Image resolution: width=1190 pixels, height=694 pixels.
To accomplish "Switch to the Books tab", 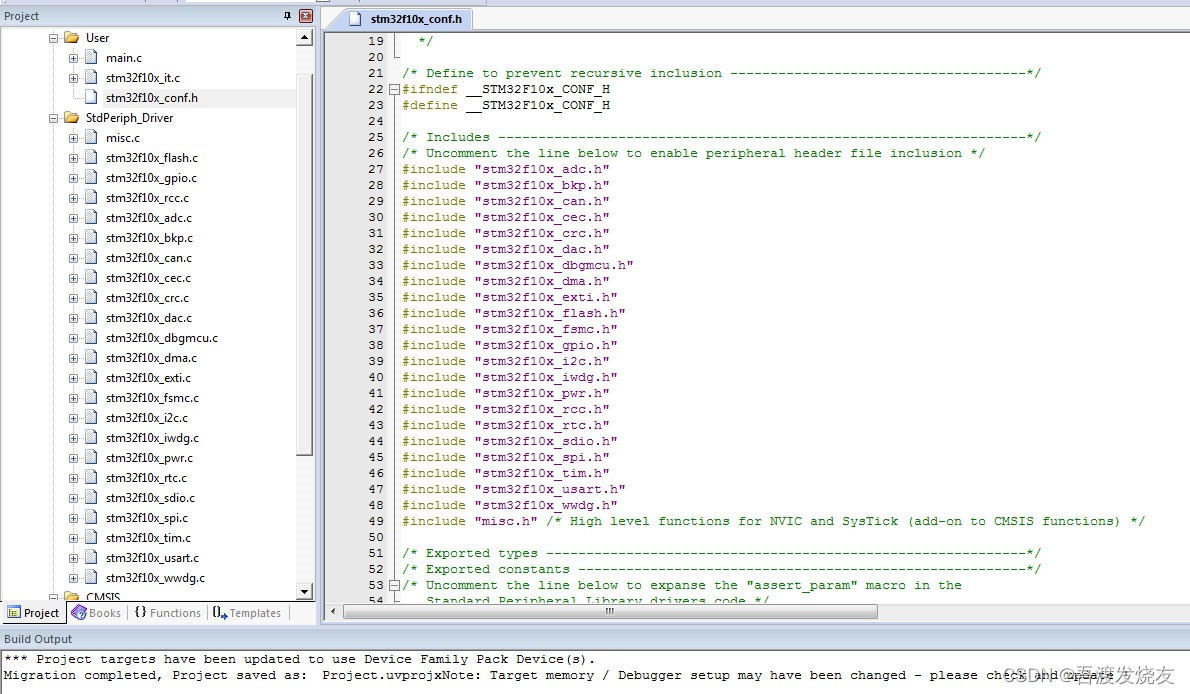I will point(96,613).
